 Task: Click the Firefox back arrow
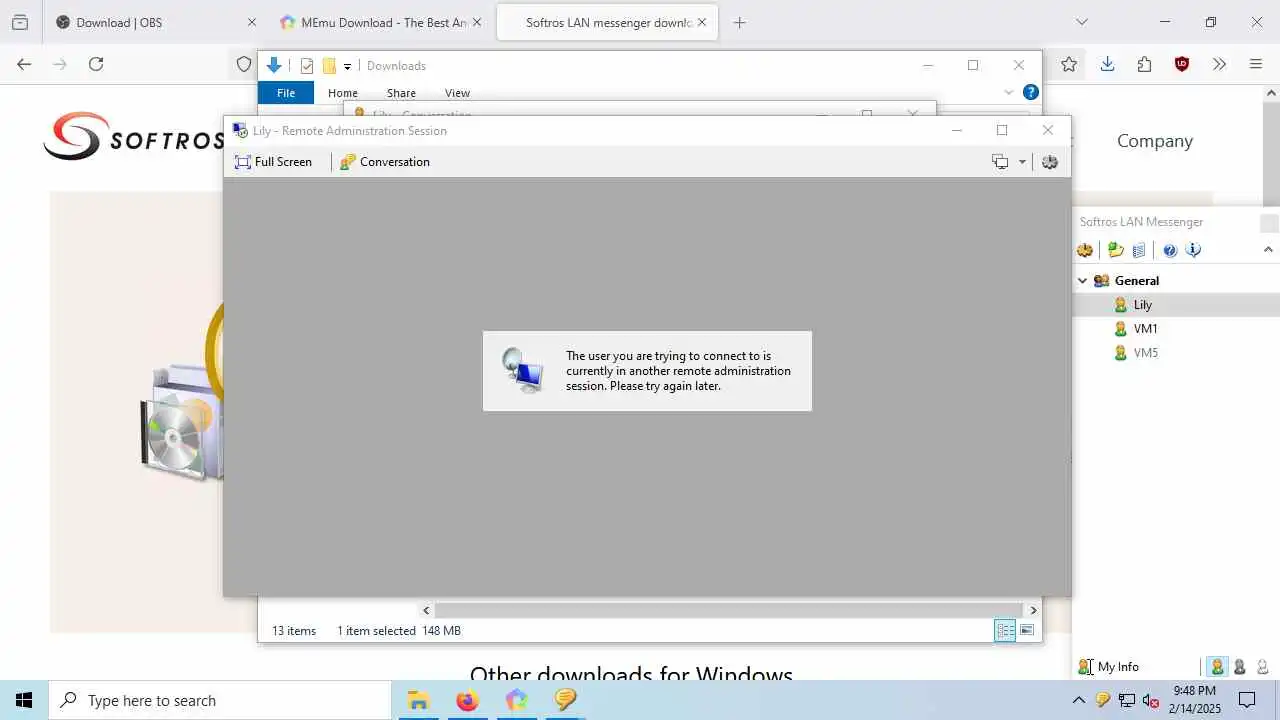[24, 64]
